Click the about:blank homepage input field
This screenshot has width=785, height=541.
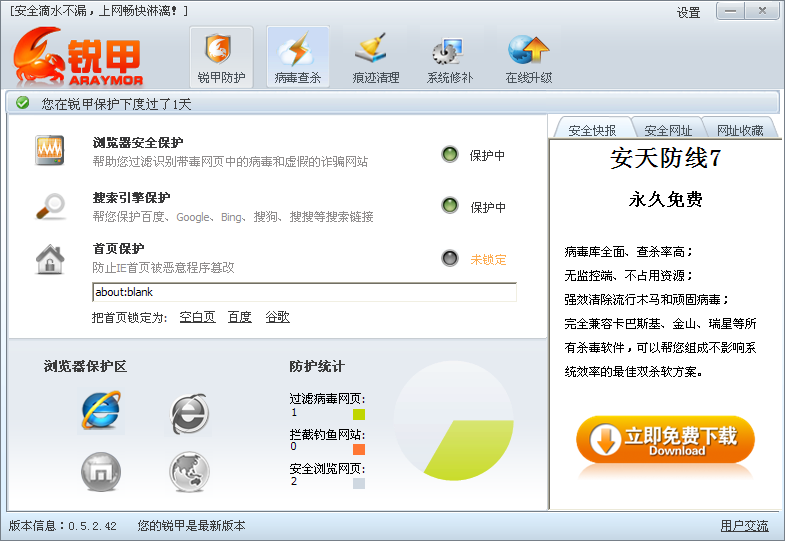pos(304,292)
